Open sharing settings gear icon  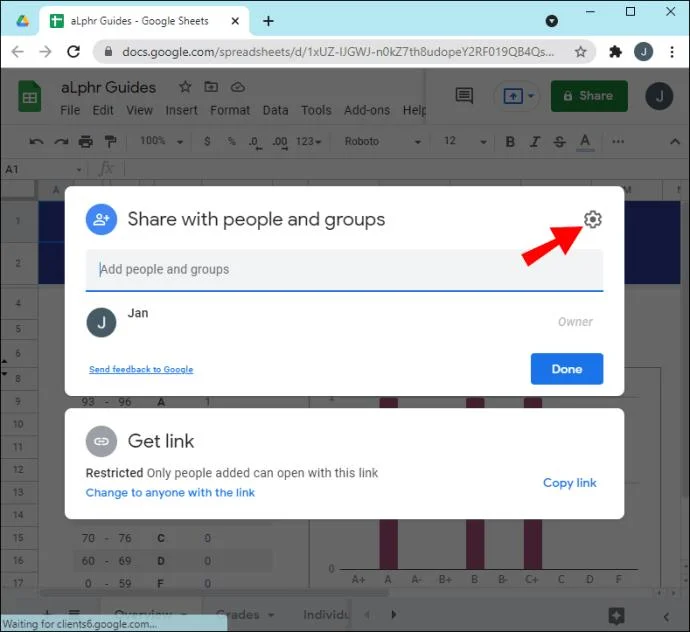coord(592,219)
